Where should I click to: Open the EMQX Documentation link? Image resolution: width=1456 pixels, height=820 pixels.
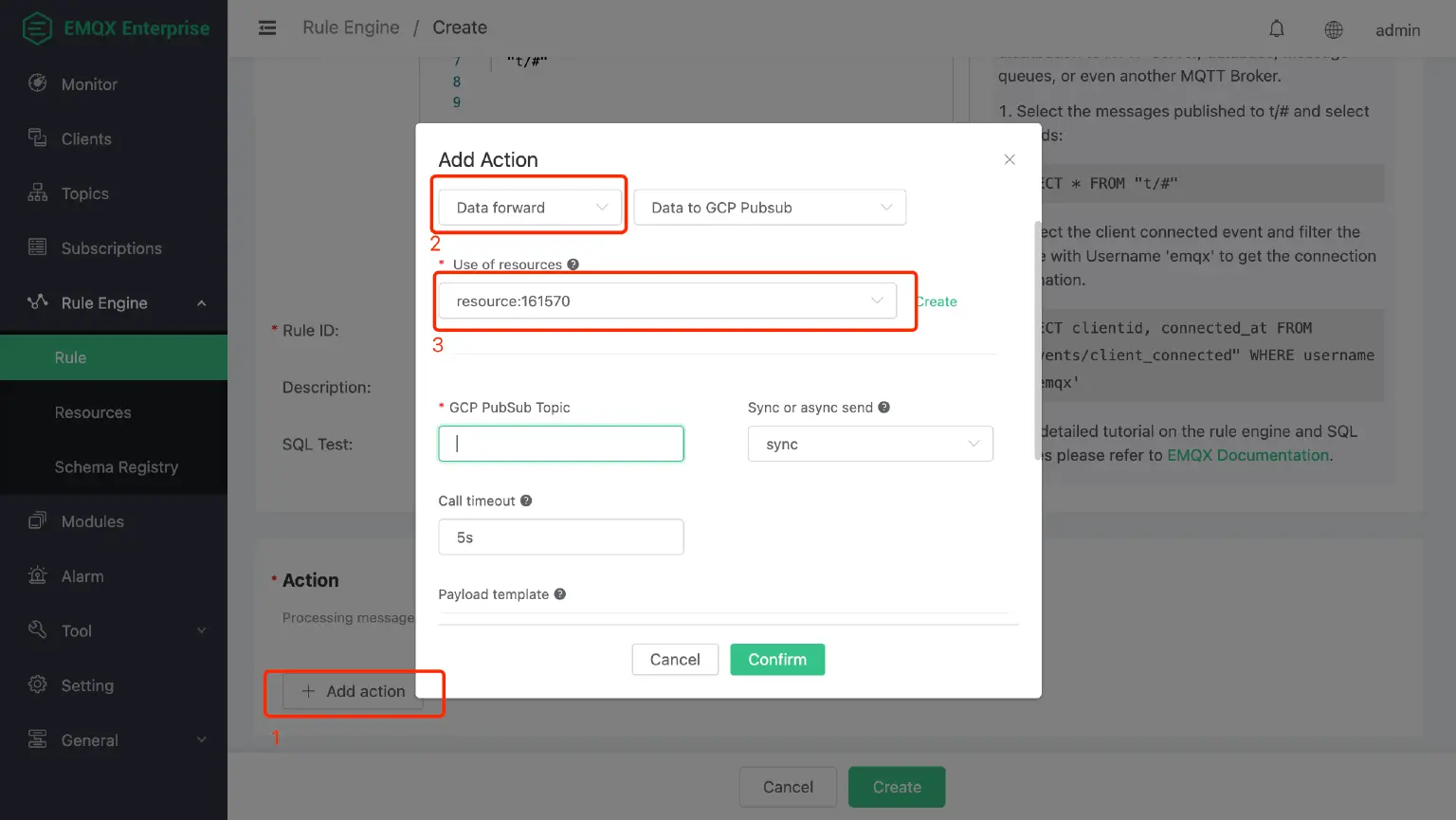(x=1247, y=455)
